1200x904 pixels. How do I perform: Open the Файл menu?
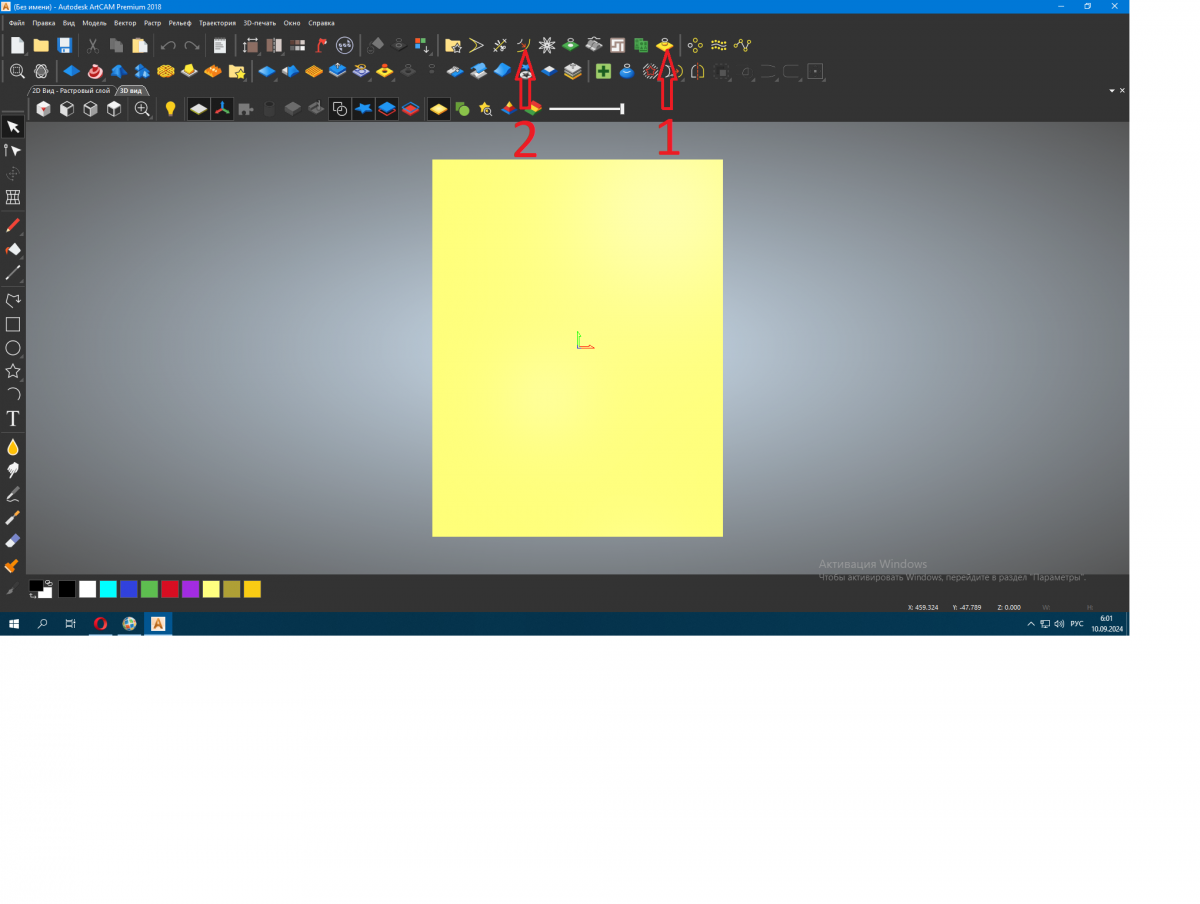coord(17,22)
